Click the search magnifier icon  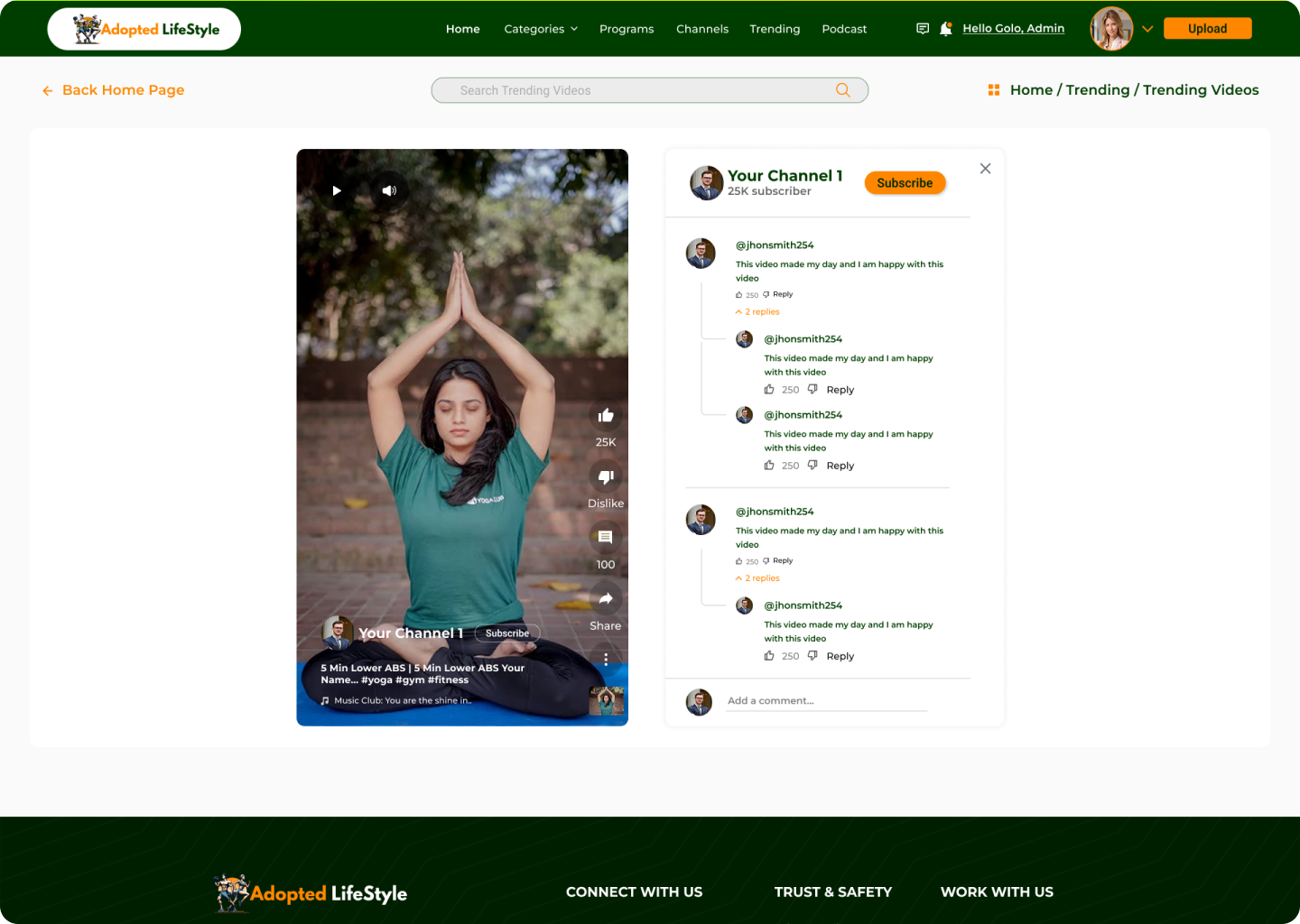tap(843, 90)
